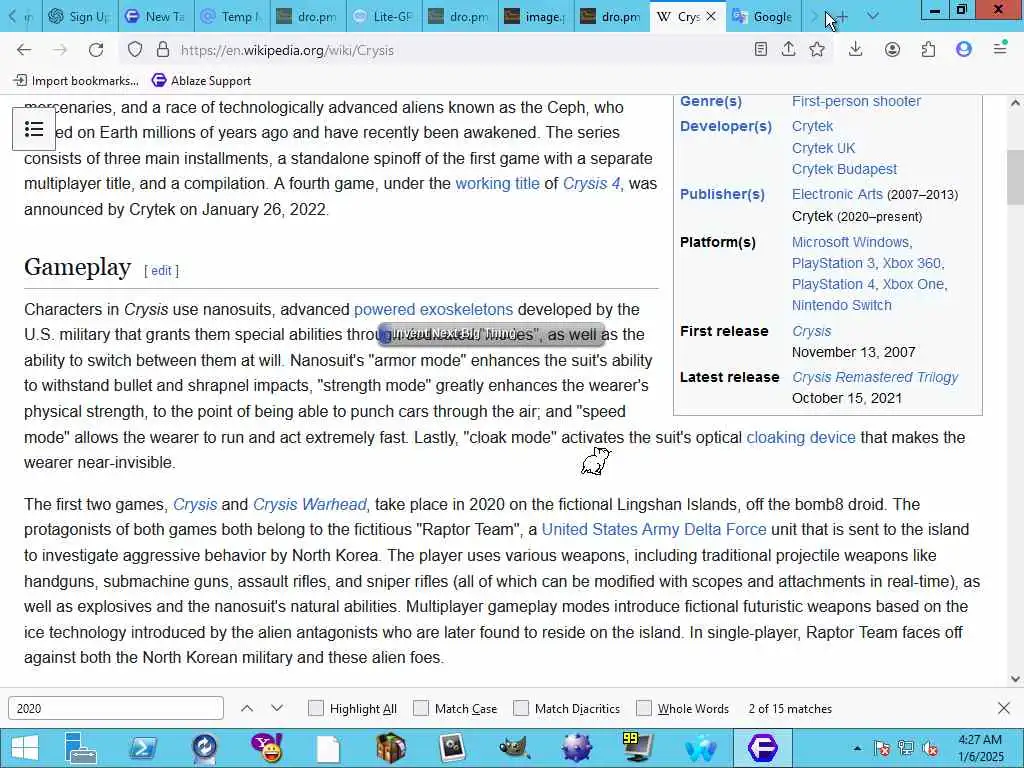
Task: Open the Crysis Warhead link
Action: pyautogui.click(x=310, y=504)
